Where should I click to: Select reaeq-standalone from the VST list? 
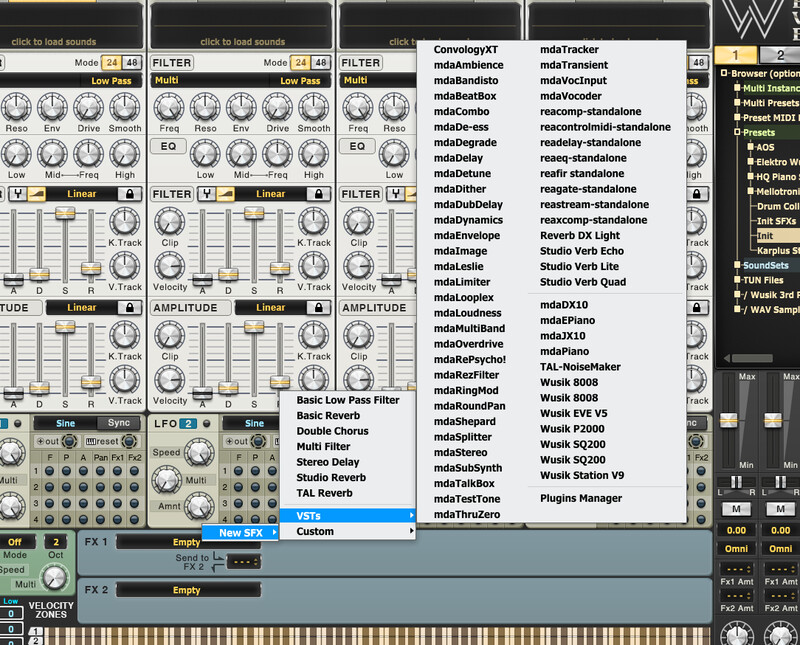[x=583, y=158]
